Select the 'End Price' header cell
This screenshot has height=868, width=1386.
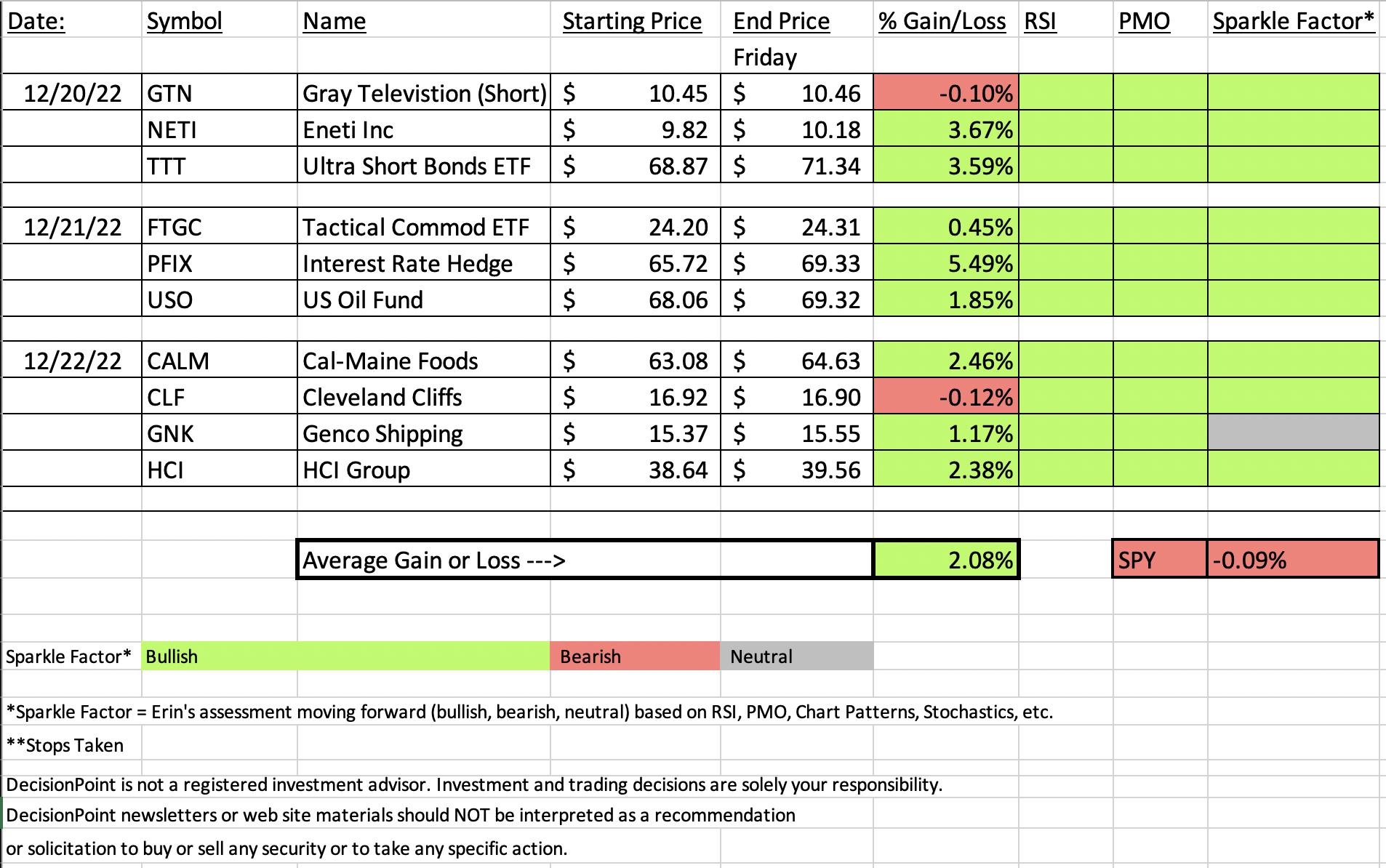point(796,20)
